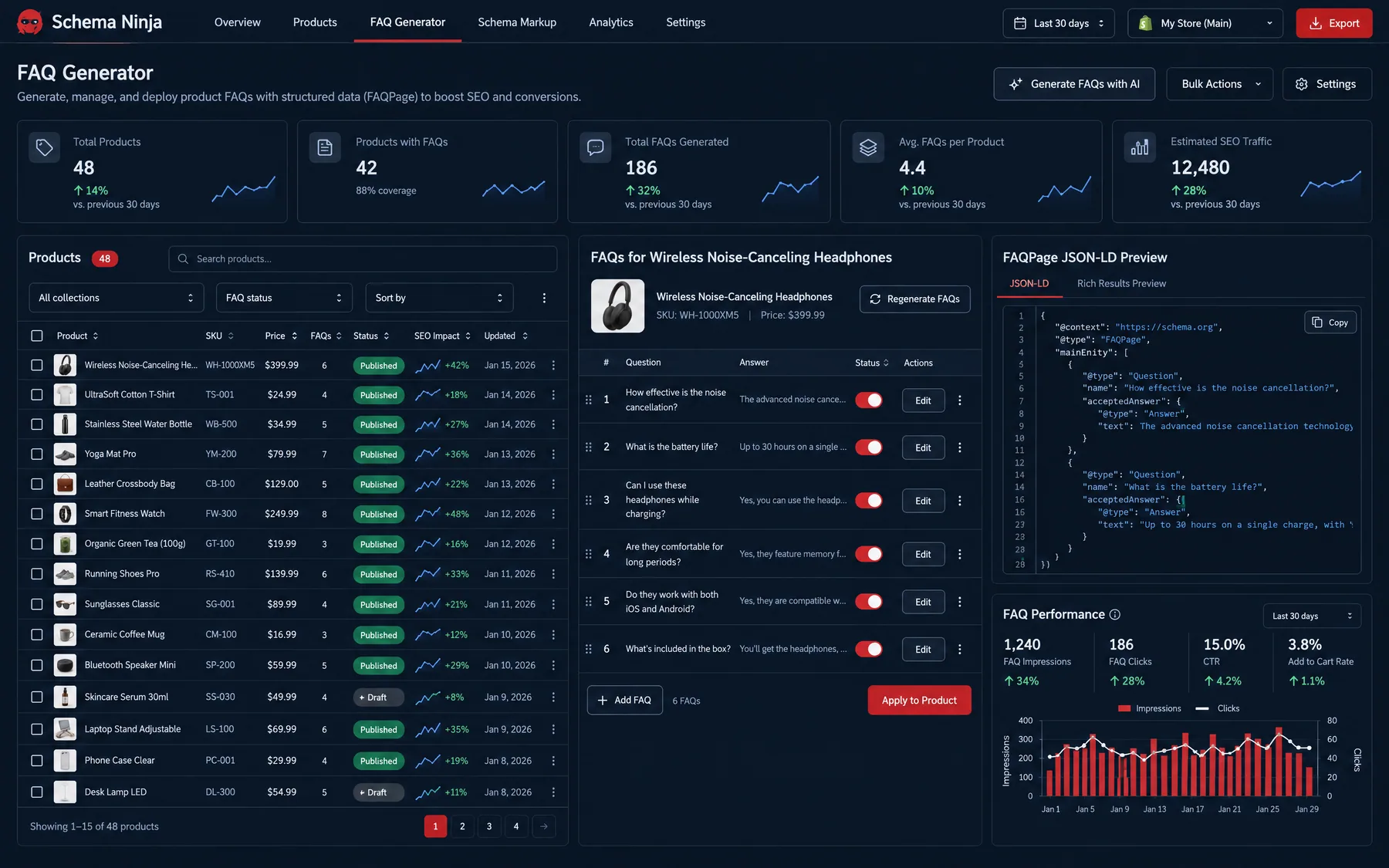Image resolution: width=1389 pixels, height=868 pixels.
Task: Open the Sort by dropdown
Action: [x=439, y=298]
